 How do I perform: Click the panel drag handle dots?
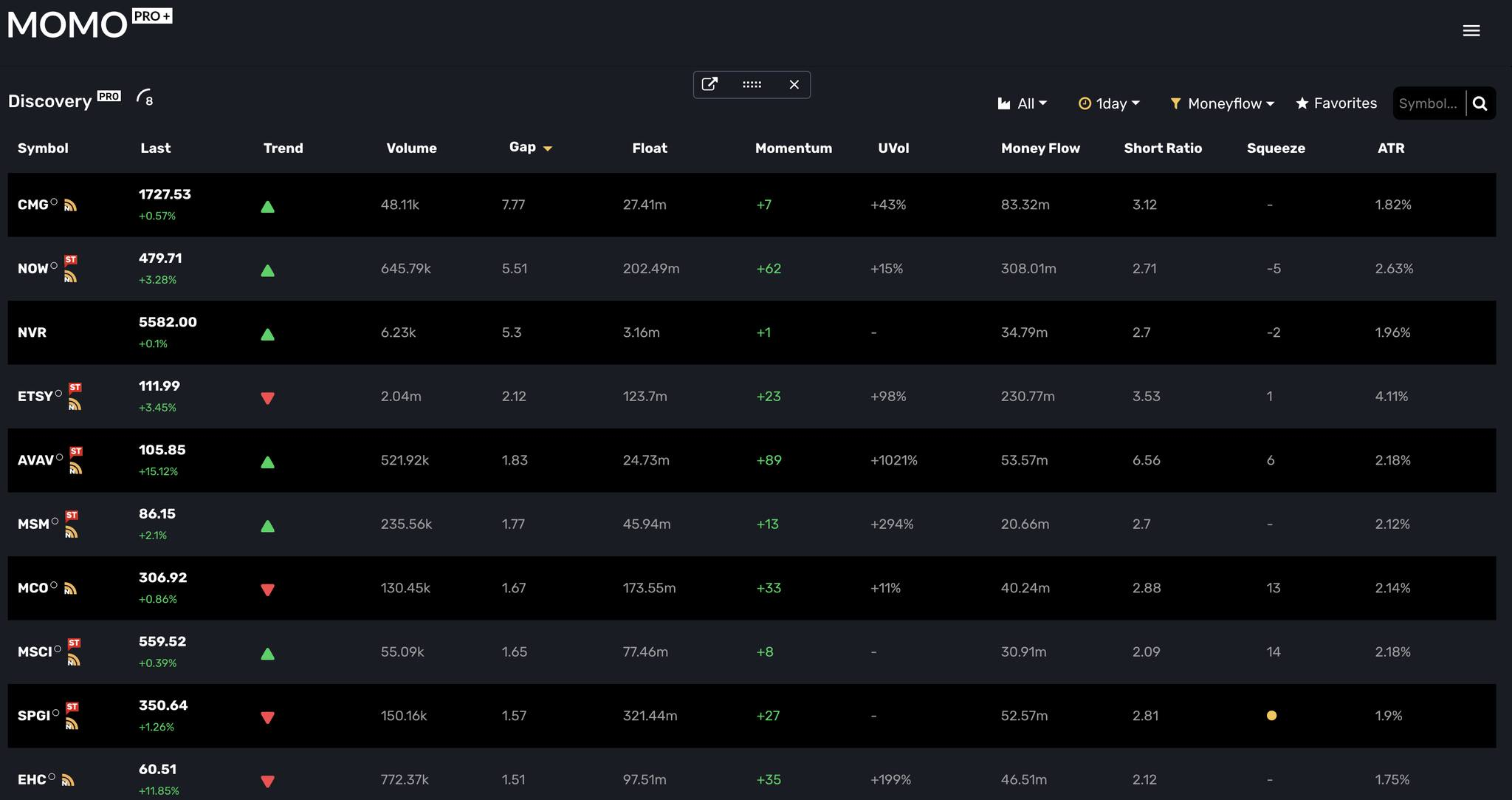click(x=752, y=84)
